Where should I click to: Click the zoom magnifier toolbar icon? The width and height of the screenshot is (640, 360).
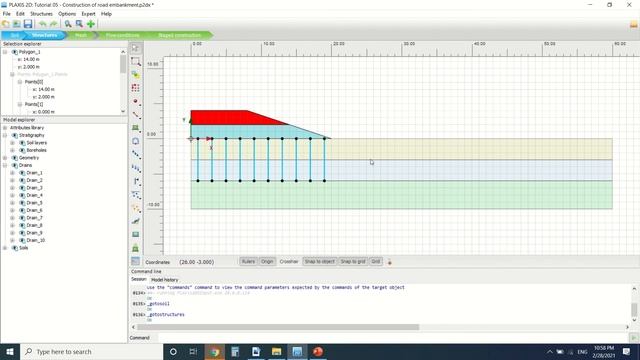(68, 24)
